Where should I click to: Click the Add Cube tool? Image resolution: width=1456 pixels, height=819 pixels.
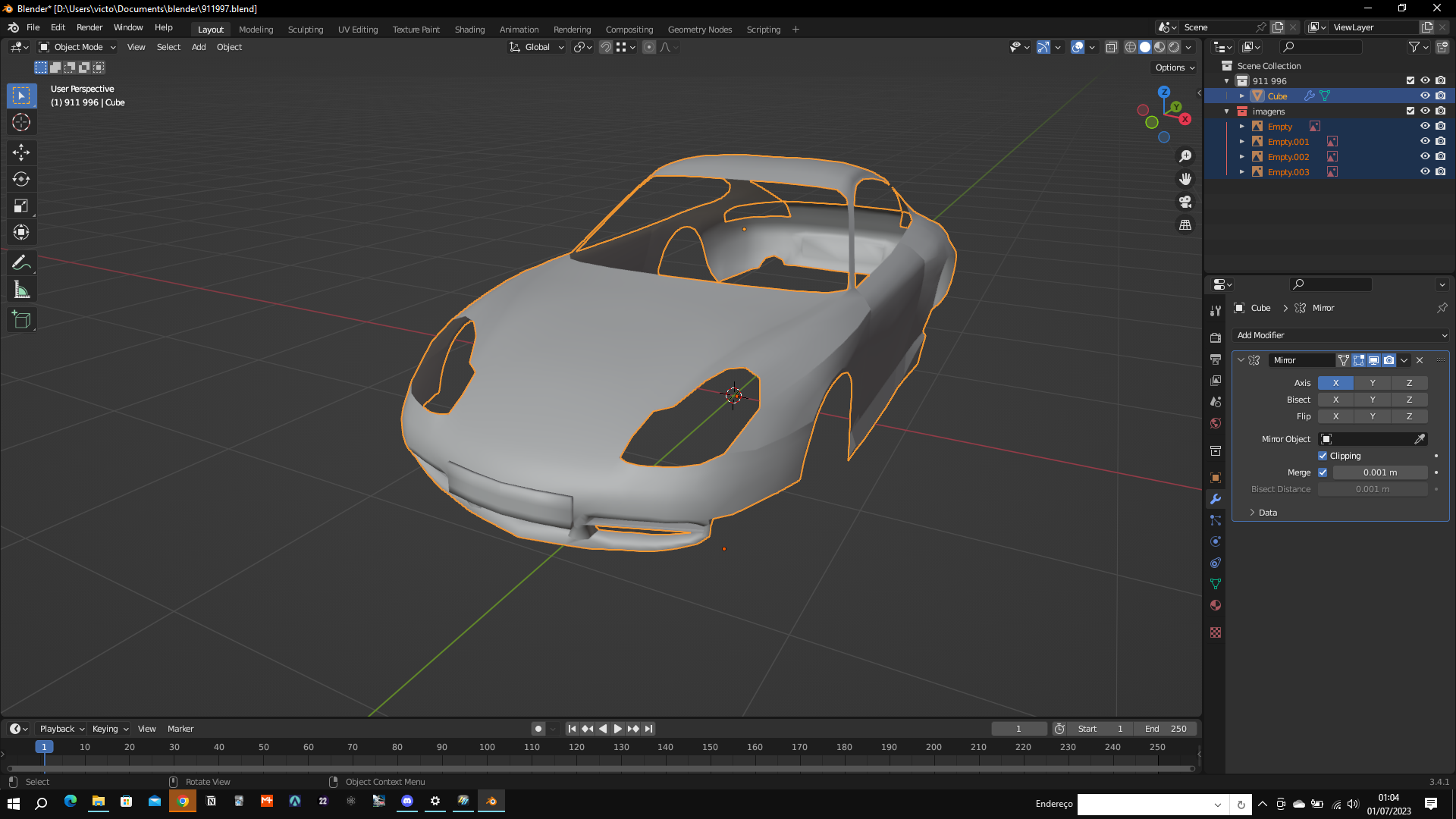coord(21,319)
